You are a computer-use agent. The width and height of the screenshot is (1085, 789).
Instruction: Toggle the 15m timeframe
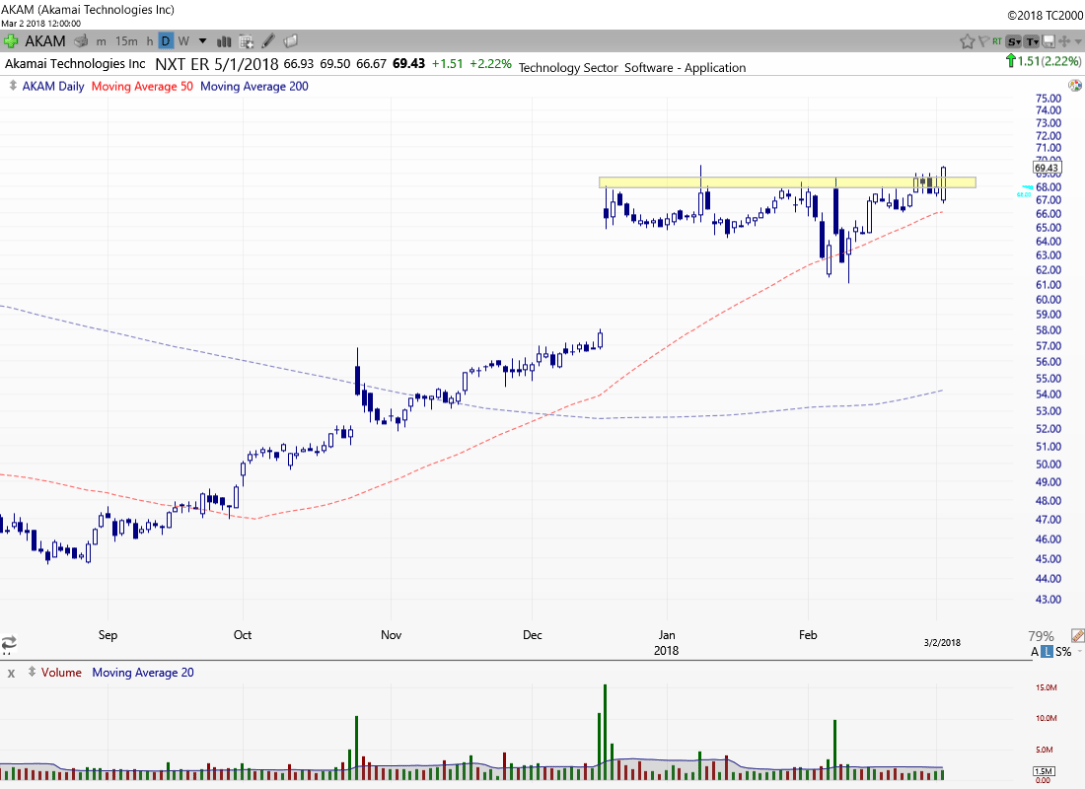[126, 41]
